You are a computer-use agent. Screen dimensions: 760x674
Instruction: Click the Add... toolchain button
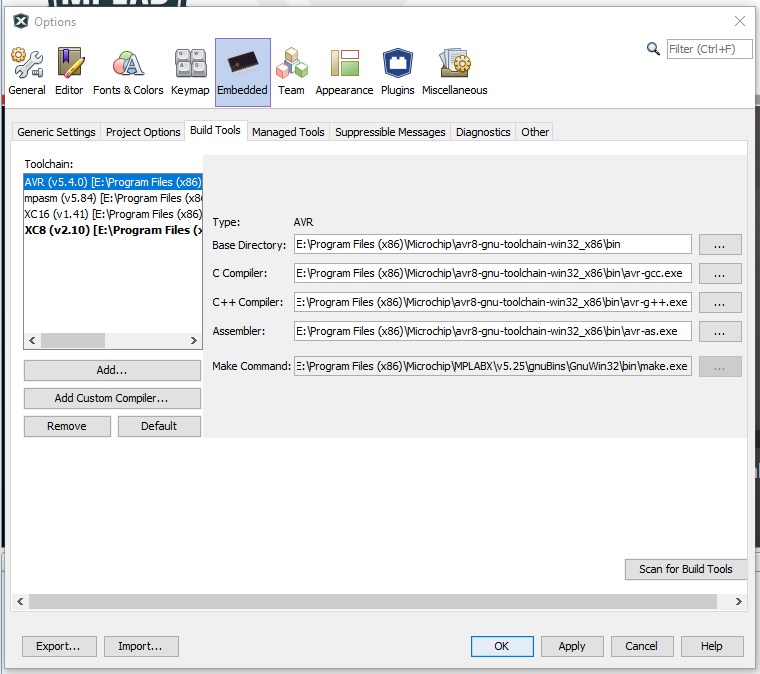tap(112, 370)
